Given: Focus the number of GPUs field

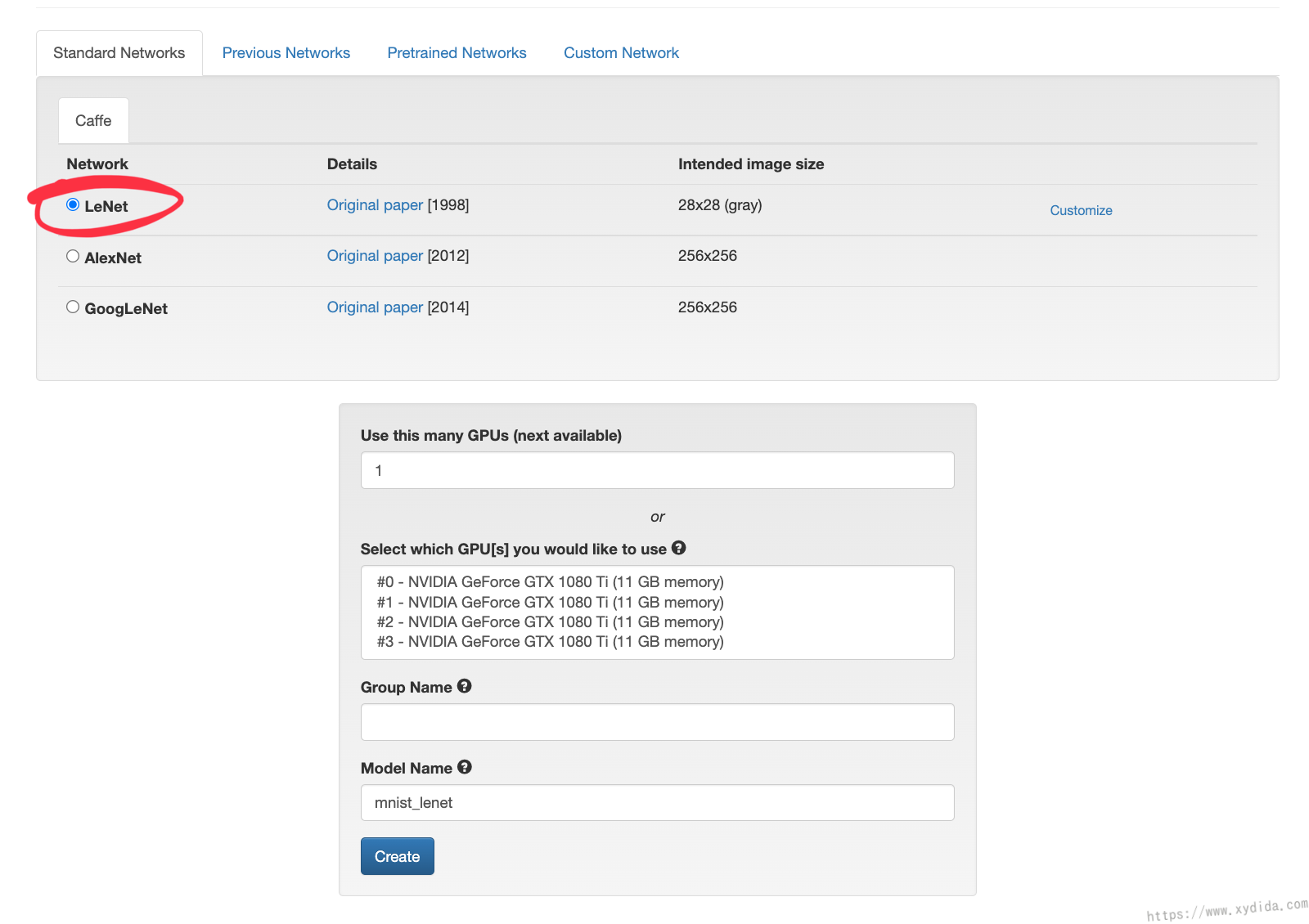Looking at the screenshot, I should tap(657, 470).
